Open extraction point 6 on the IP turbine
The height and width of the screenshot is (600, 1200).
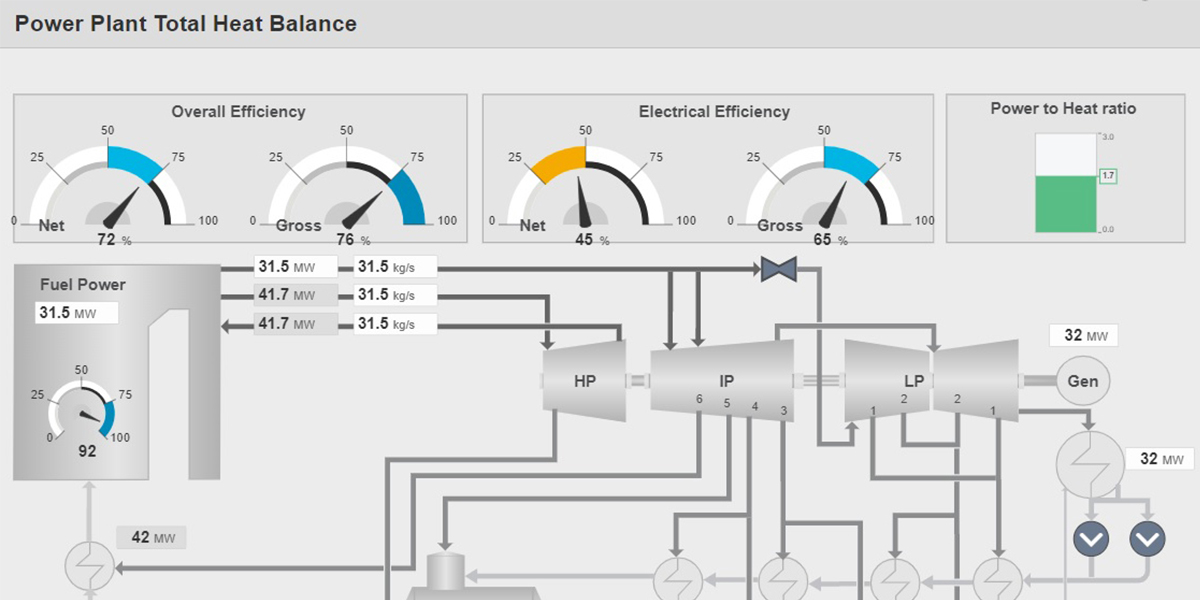698,398
